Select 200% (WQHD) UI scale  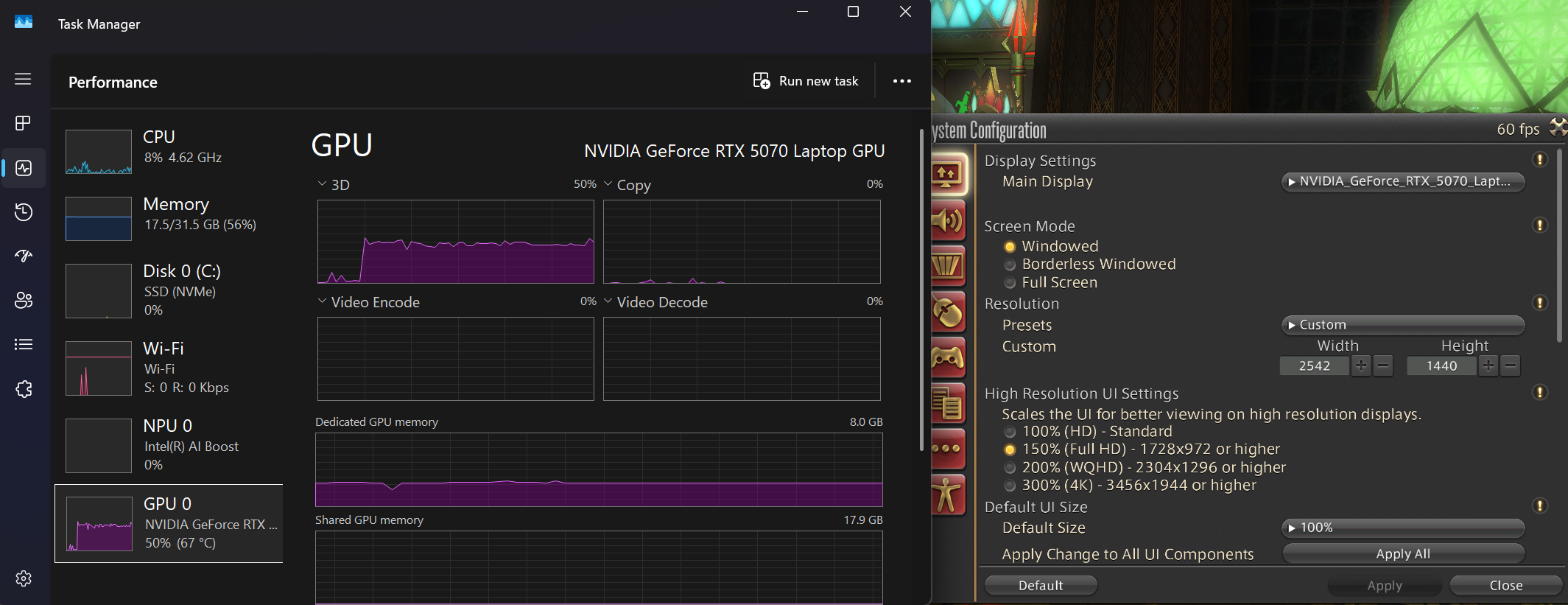point(1010,468)
